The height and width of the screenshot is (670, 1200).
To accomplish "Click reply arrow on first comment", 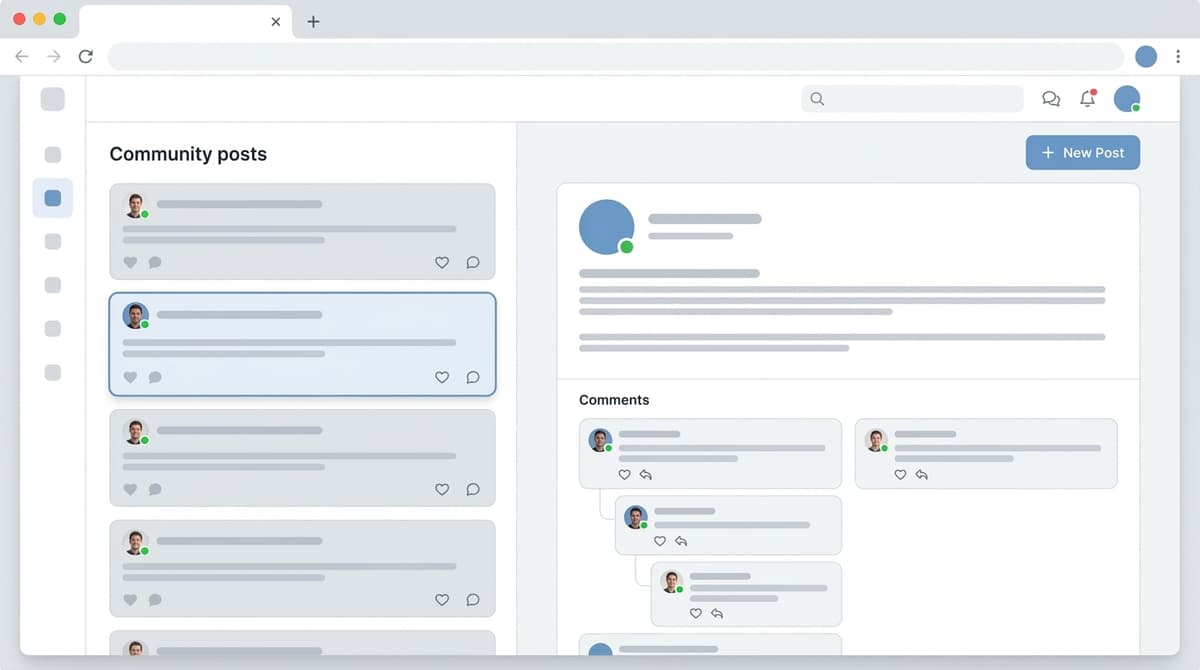I will [x=646, y=475].
